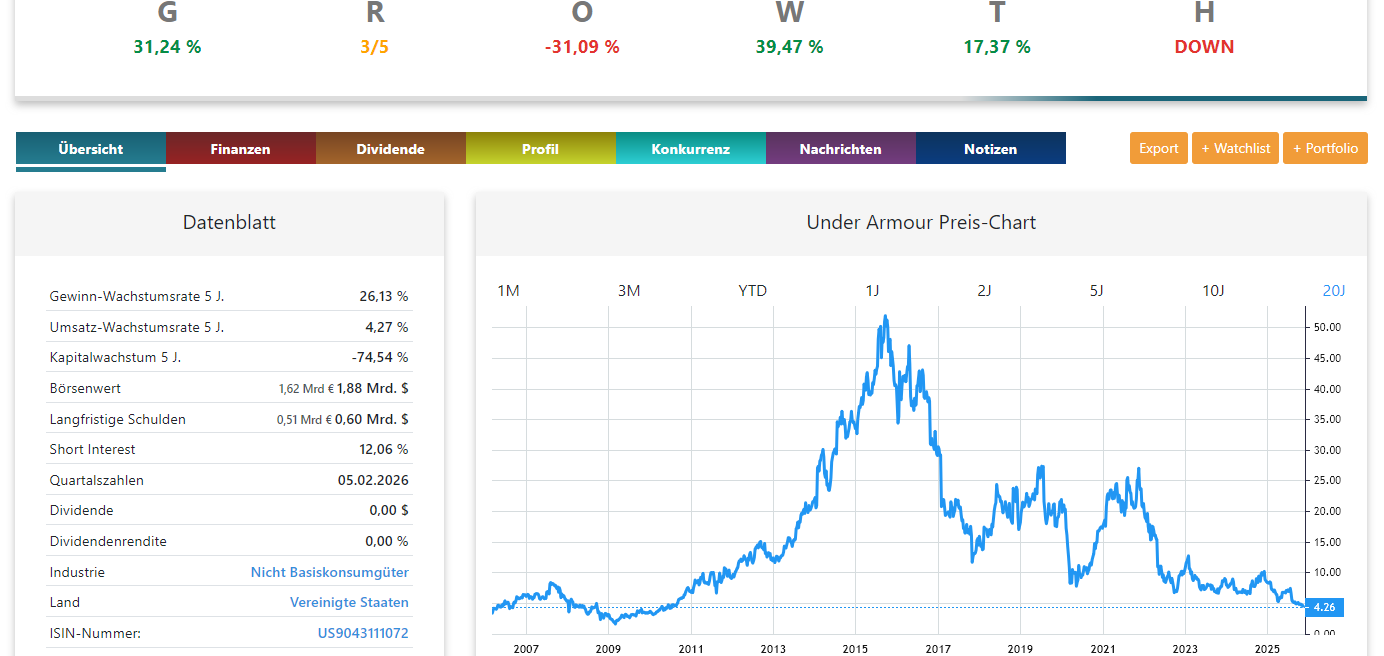Choose the 20J chart timeframe

tap(1333, 290)
